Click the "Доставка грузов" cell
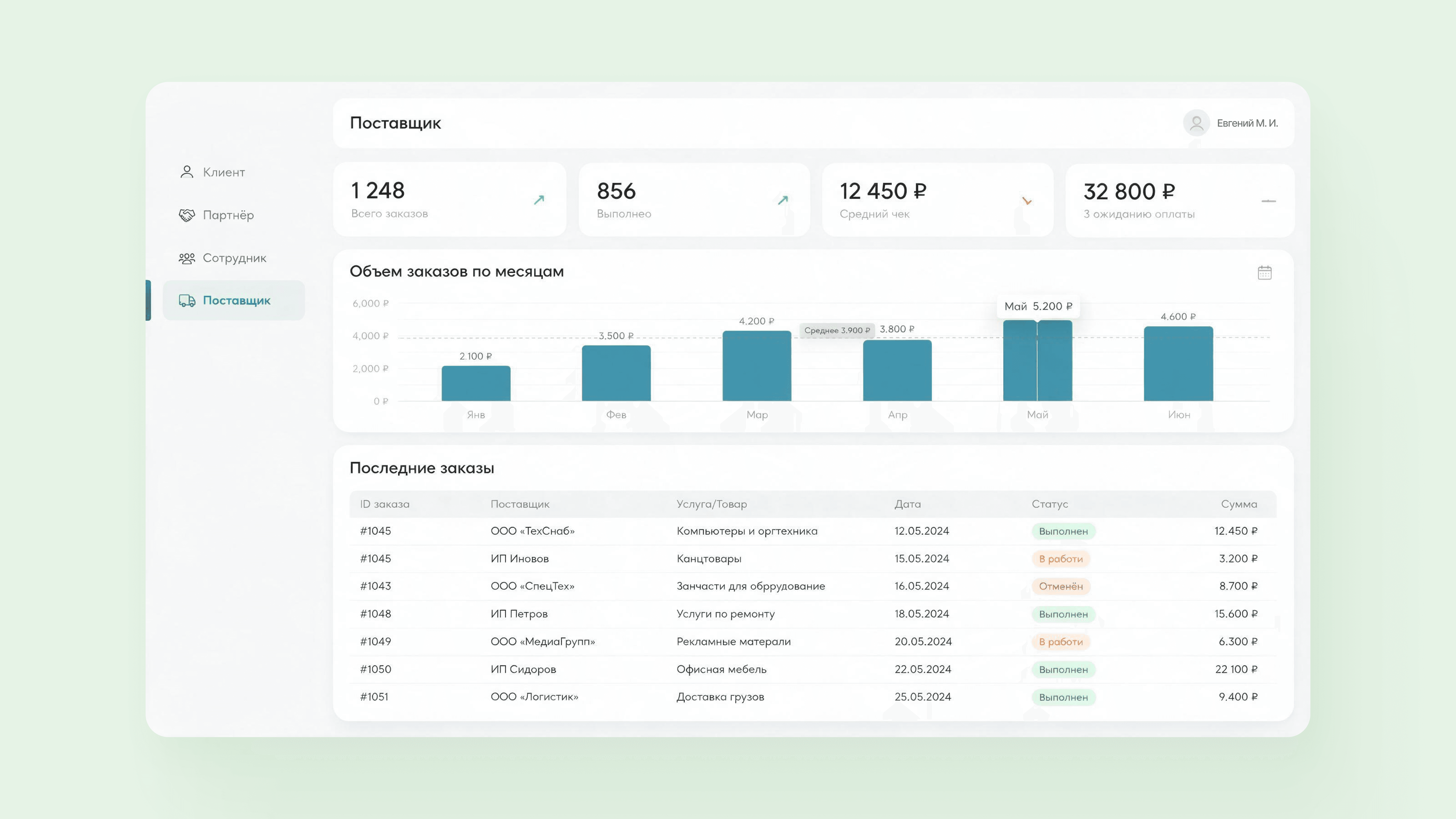The width and height of the screenshot is (1456, 819). click(721, 697)
